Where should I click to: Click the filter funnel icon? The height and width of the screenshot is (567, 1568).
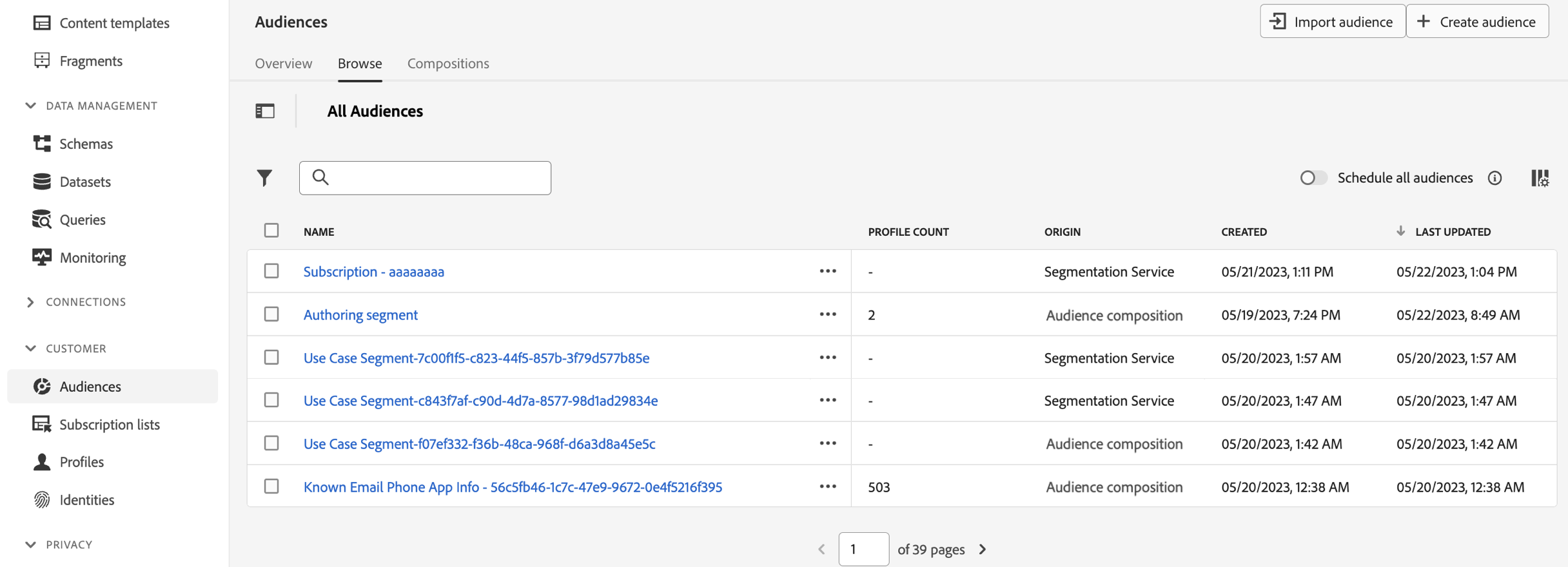coord(264,178)
